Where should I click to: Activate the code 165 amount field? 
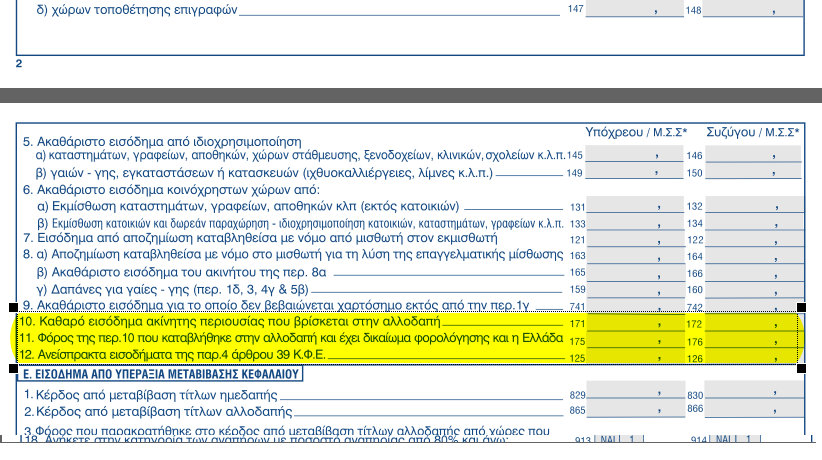coord(635,272)
